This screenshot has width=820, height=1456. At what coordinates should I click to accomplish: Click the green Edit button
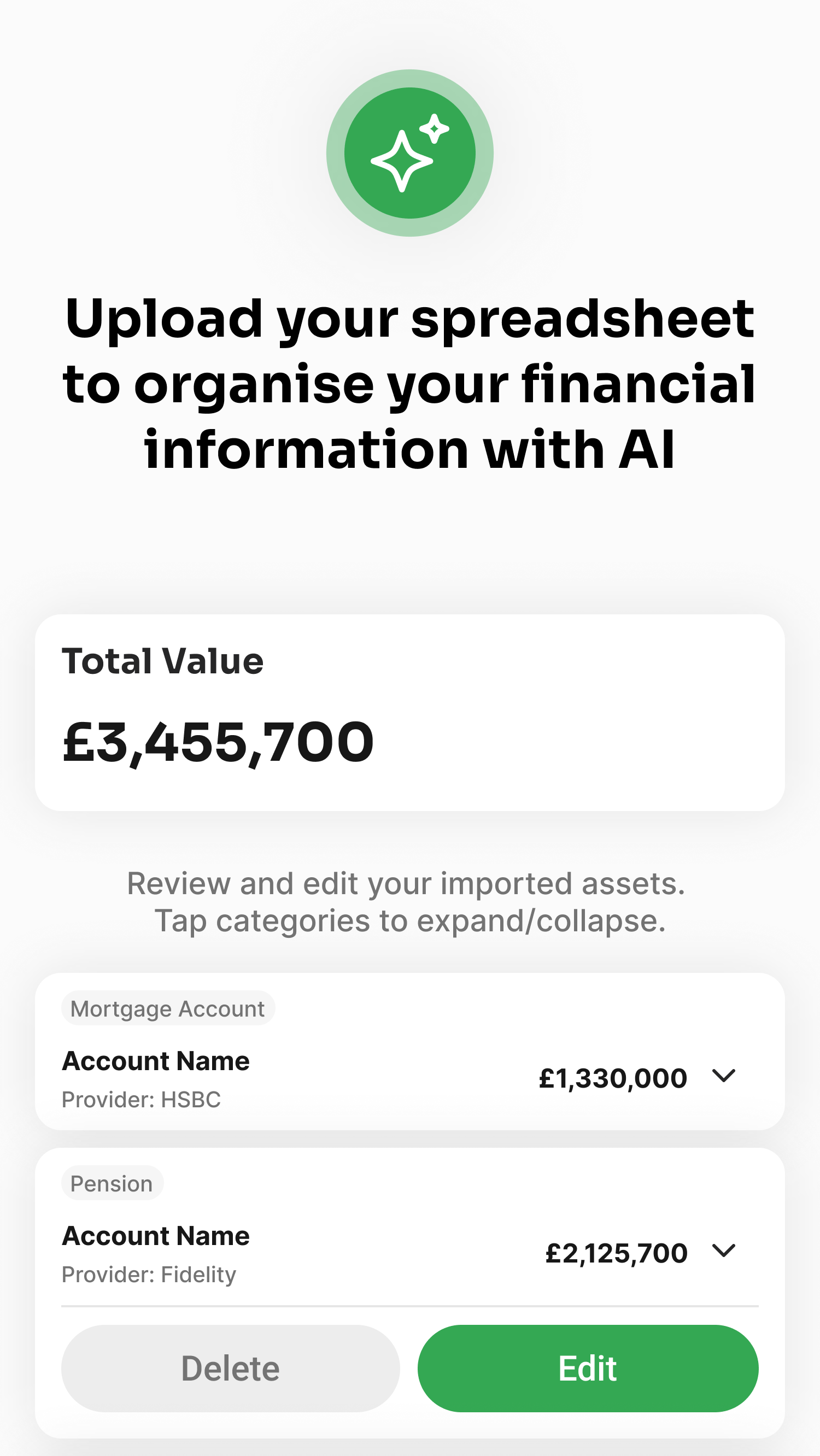click(x=588, y=1369)
